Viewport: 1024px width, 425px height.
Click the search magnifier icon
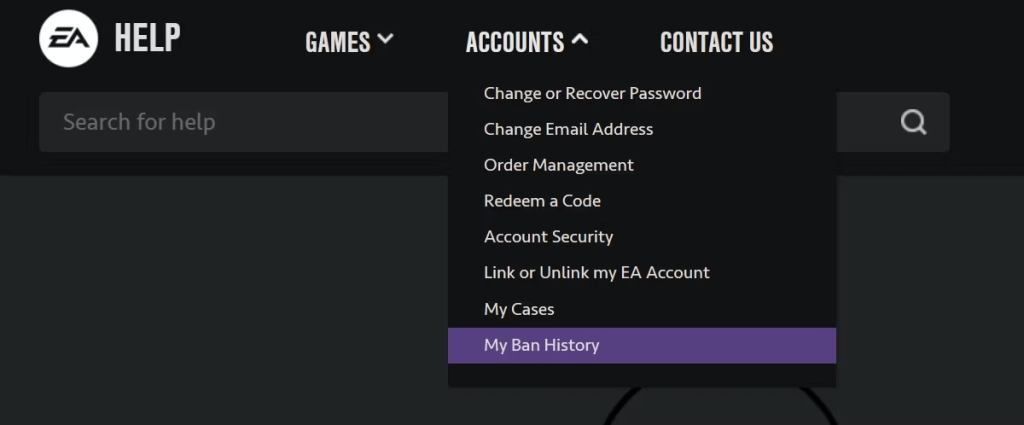click(x=913, y=122)
